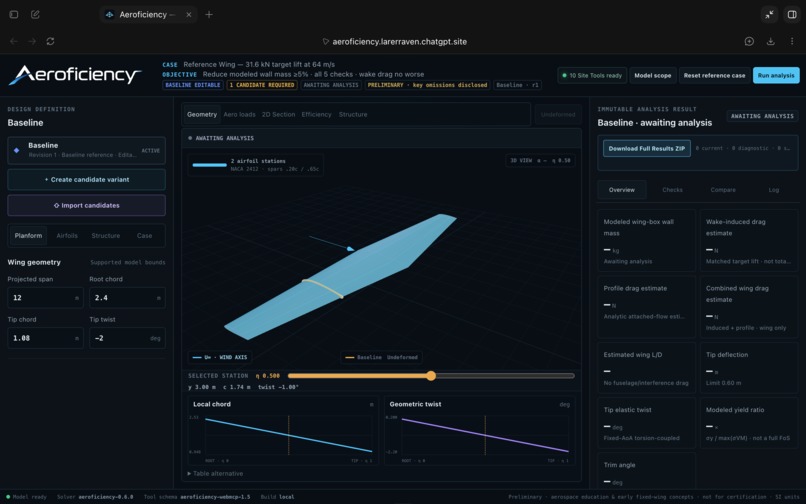Click Create candidate variant
The height and width of the screenshot is (504, 806).
coord(86,179)
